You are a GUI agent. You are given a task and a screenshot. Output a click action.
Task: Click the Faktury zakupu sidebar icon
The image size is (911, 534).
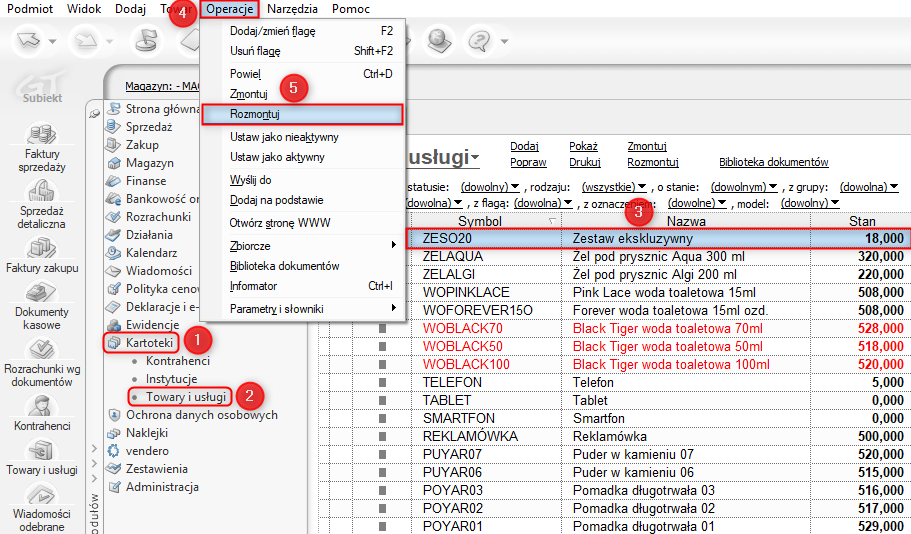[x=41, y=248]
